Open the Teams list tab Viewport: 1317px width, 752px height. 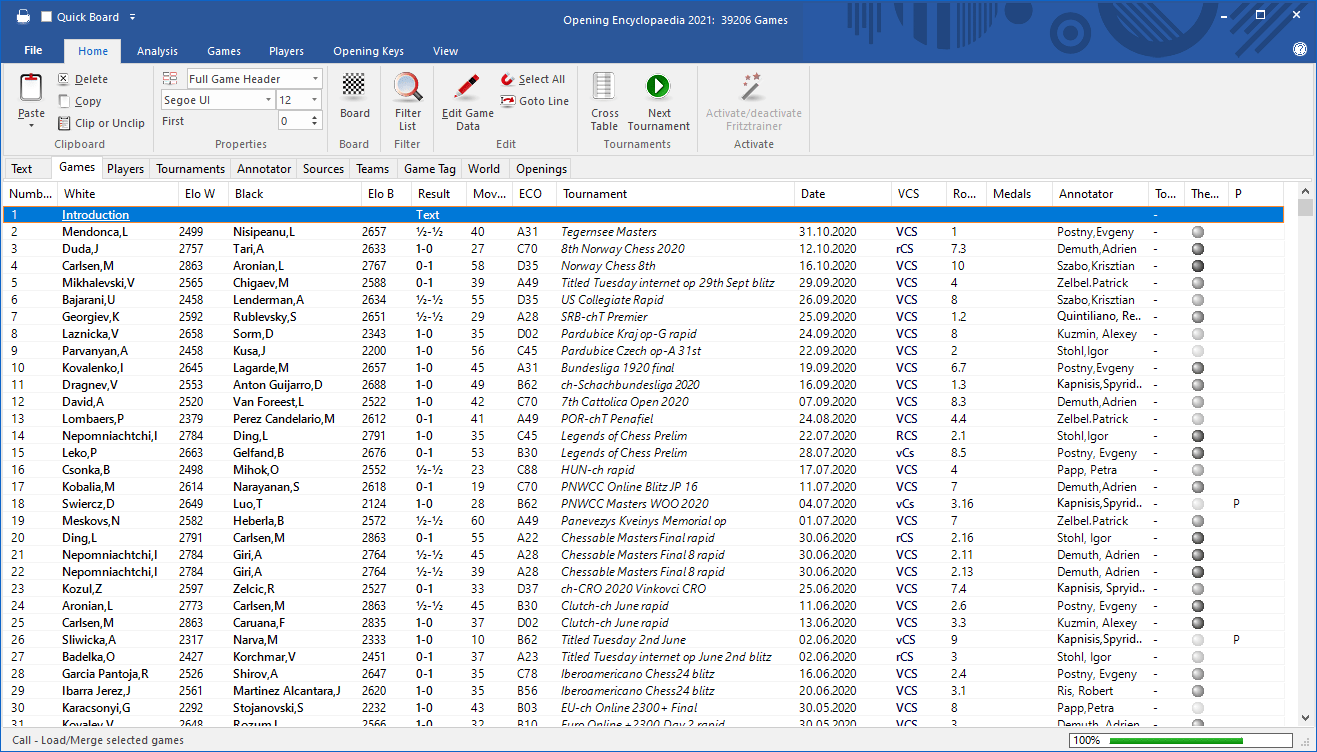click(x=373, y=169)
